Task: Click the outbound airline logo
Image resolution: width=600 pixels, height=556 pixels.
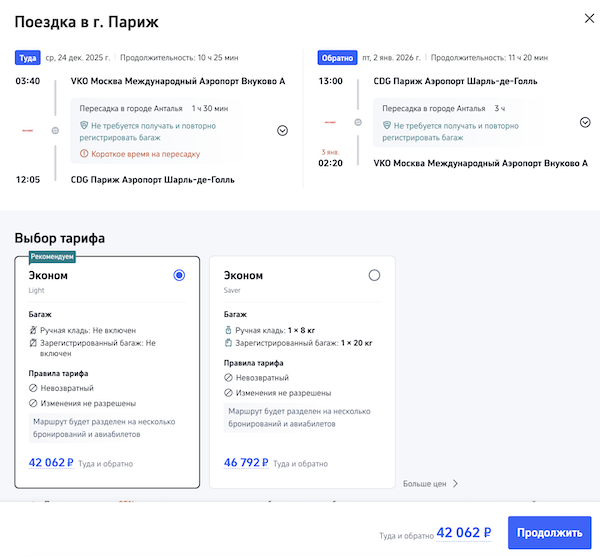Action: [27, 130]
